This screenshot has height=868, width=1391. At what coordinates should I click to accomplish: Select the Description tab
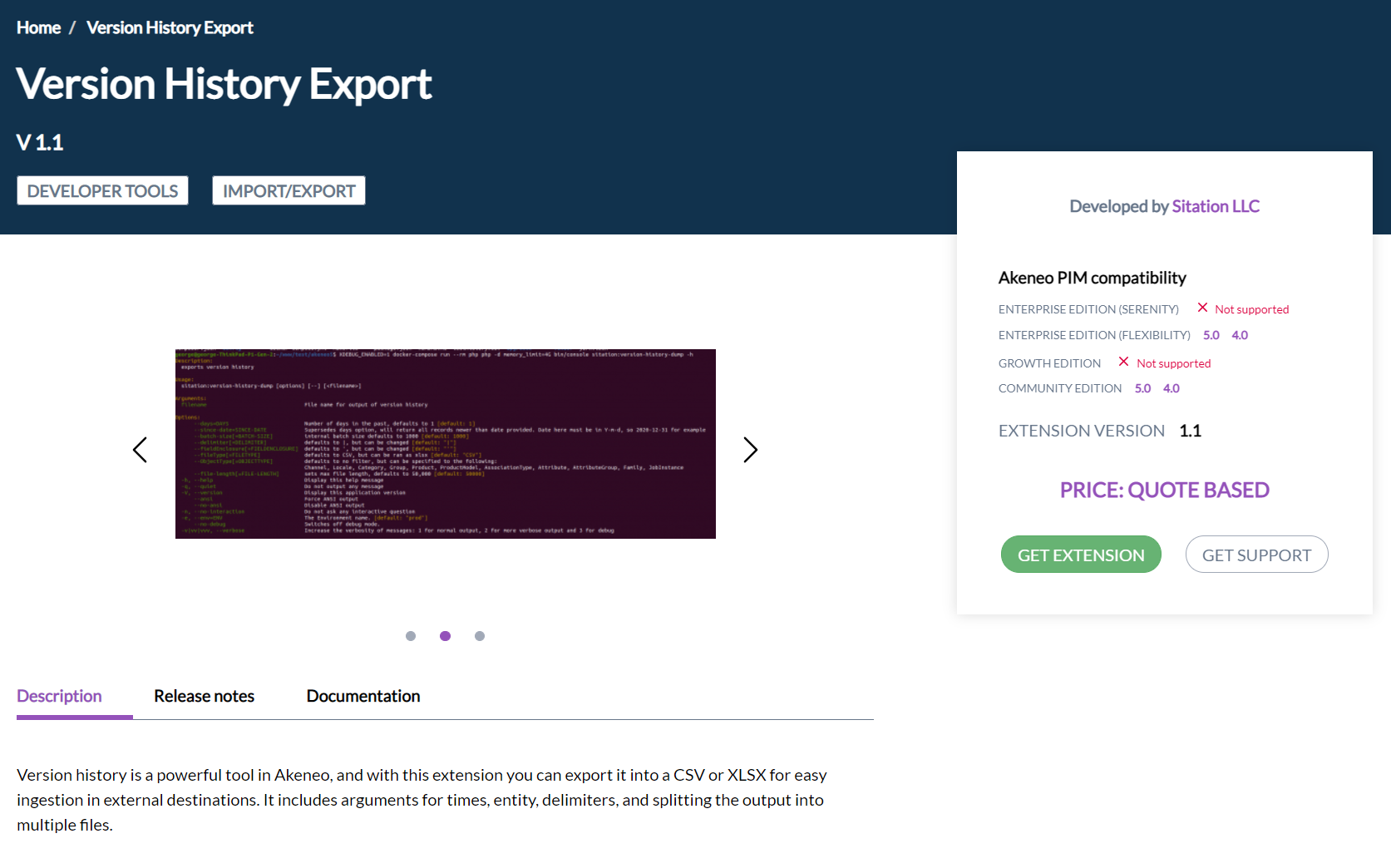pos(59,696)
